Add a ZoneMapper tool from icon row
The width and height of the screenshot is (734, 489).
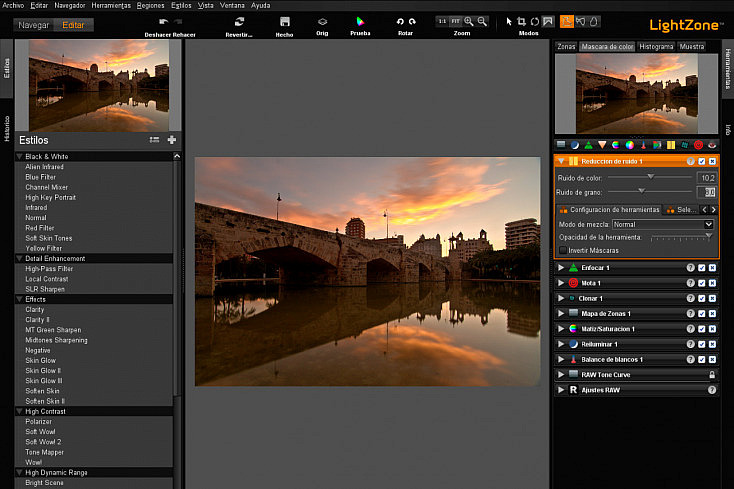(x=561, y=145)
